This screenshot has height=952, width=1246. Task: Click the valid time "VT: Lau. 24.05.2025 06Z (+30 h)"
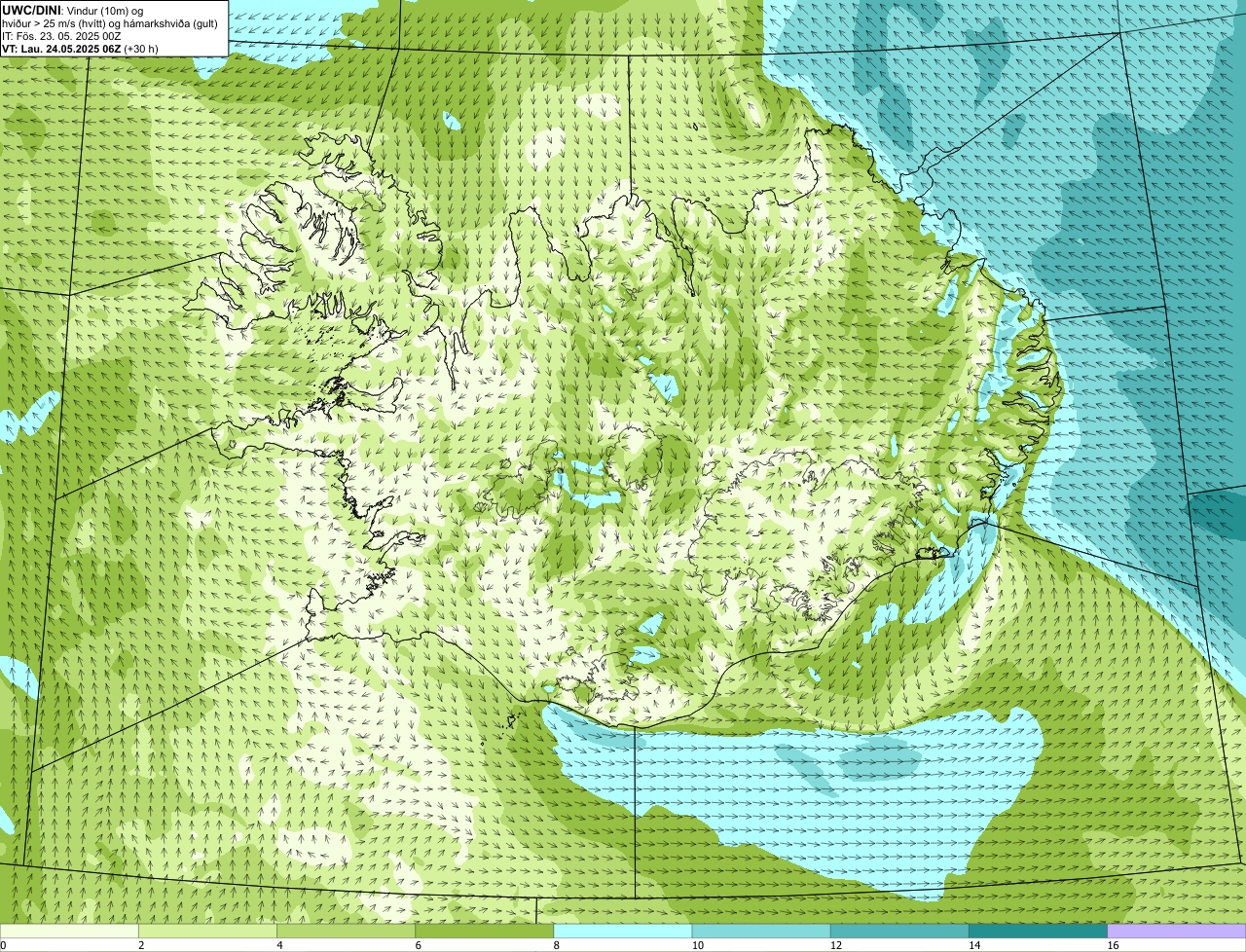(80, 49)
